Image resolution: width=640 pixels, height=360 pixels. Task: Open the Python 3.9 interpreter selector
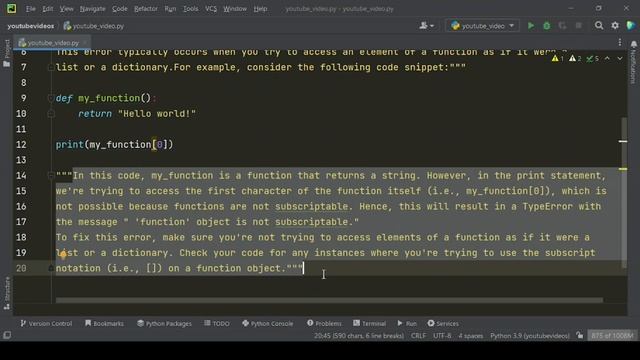click(x=530, y=336)
